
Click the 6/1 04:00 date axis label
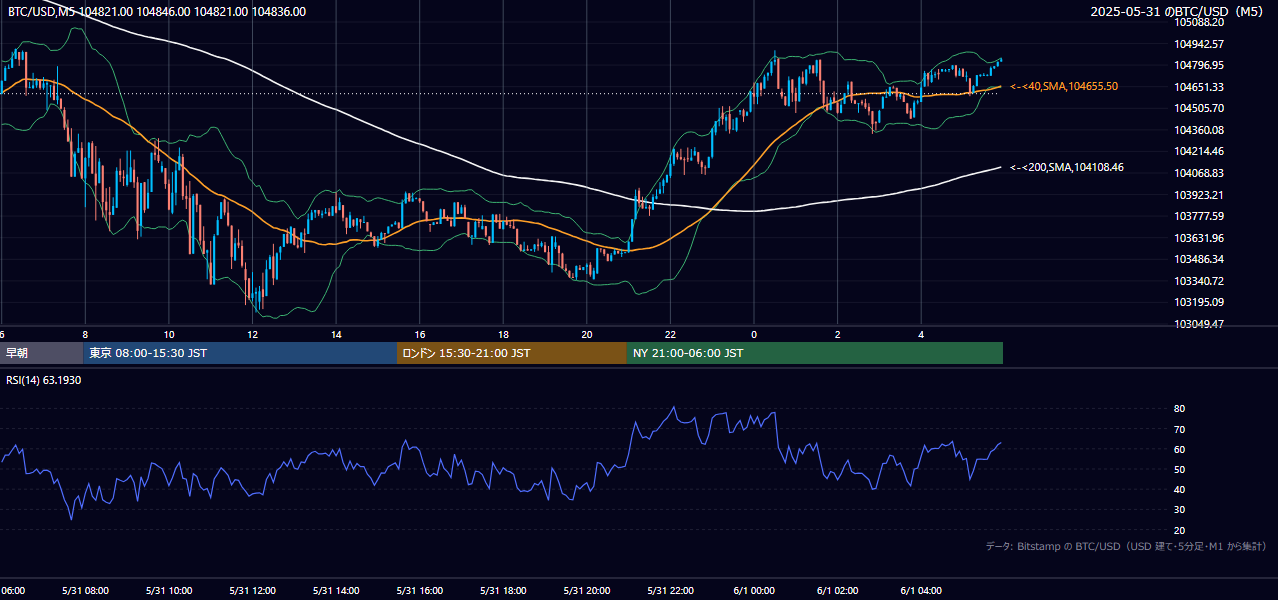point(921,590)
